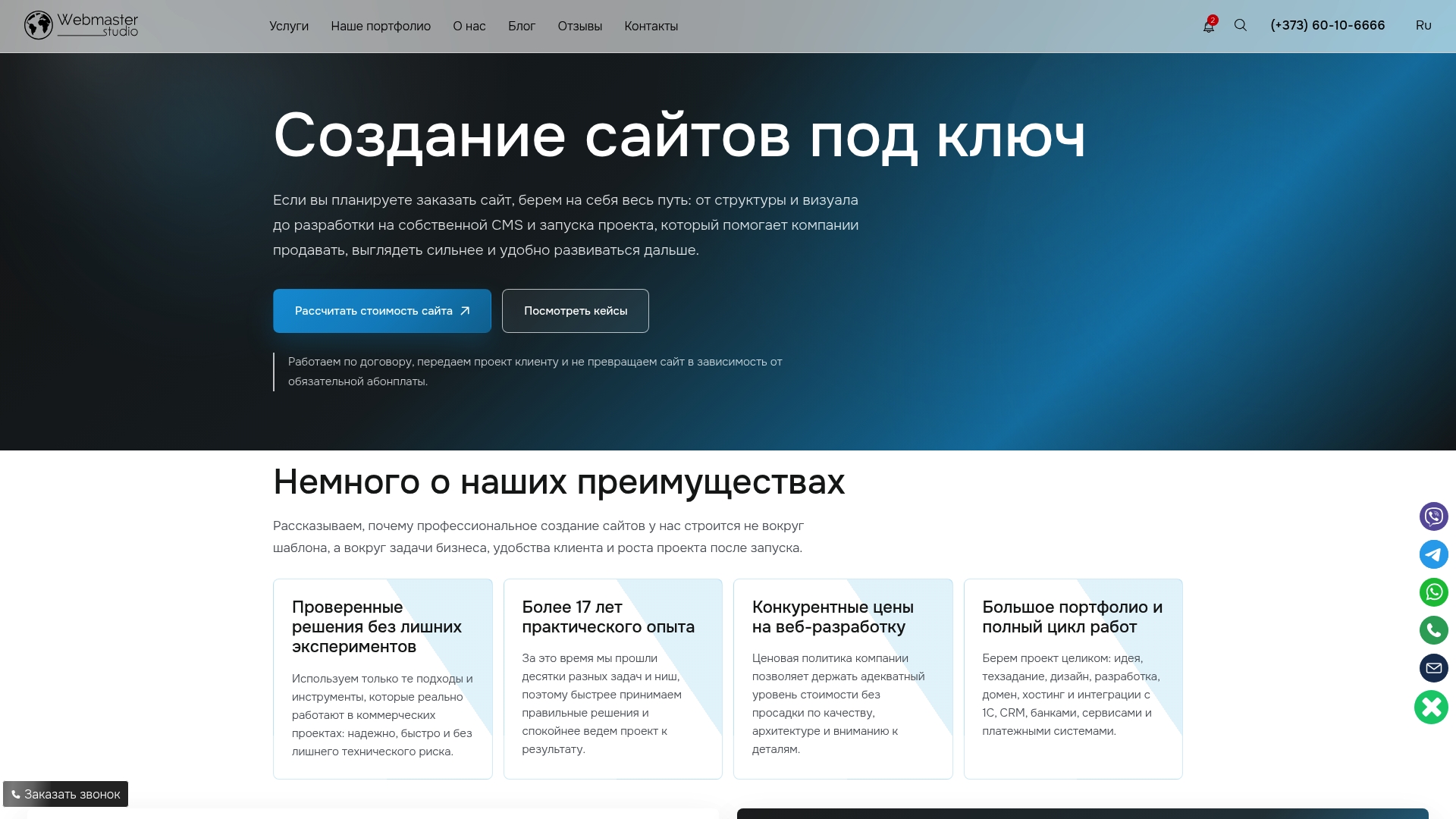Click the green phone call icon
1456x819 pixels.
1432,630
